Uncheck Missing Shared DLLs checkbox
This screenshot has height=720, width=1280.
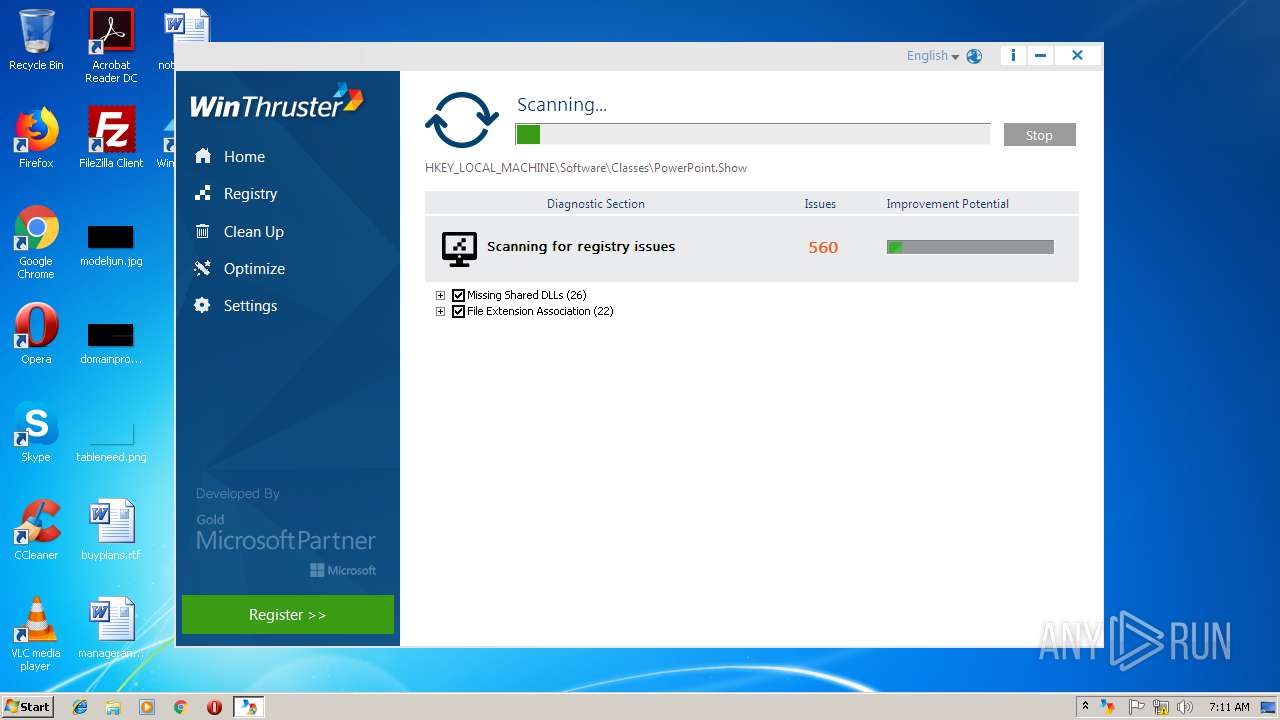[x=459, y=295]
